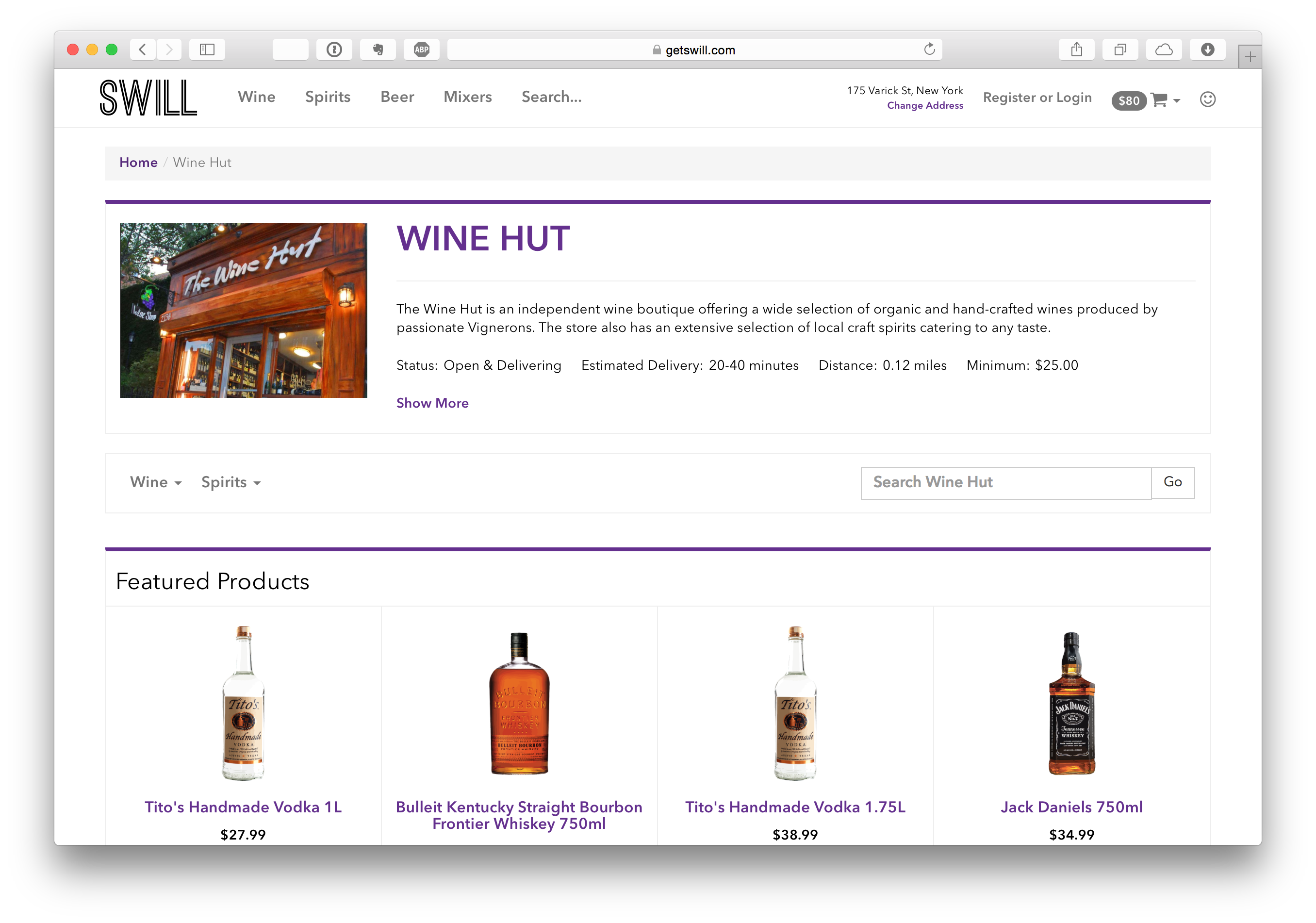The width and height of the screenshot is (1316, 923).
Task: Open Bulleit Bourbon bottle image
Action: coord(519,704)
